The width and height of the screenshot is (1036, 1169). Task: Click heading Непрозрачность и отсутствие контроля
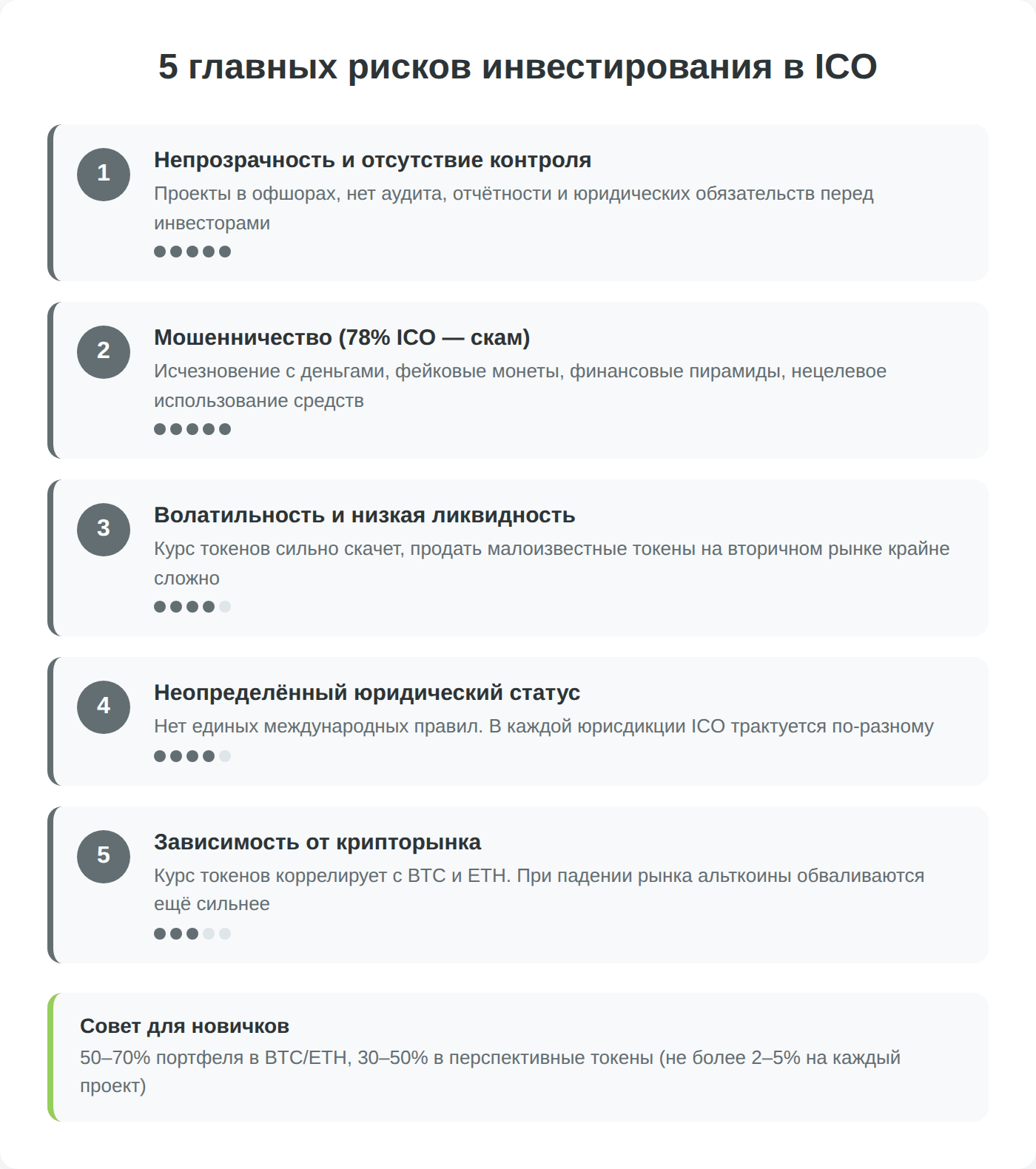click(x=372, y=160)
